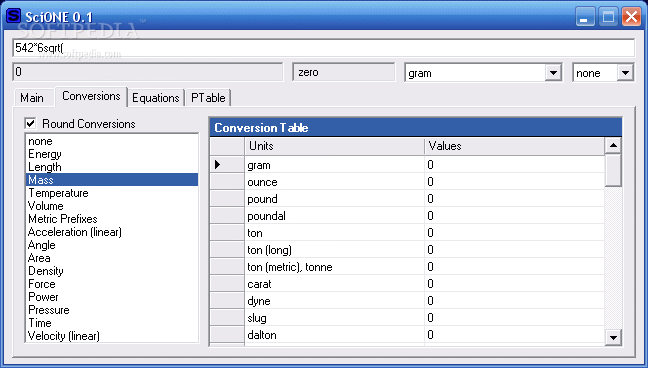Click the gram unit cell
648x368 pixels.
(x=335, y=165)
